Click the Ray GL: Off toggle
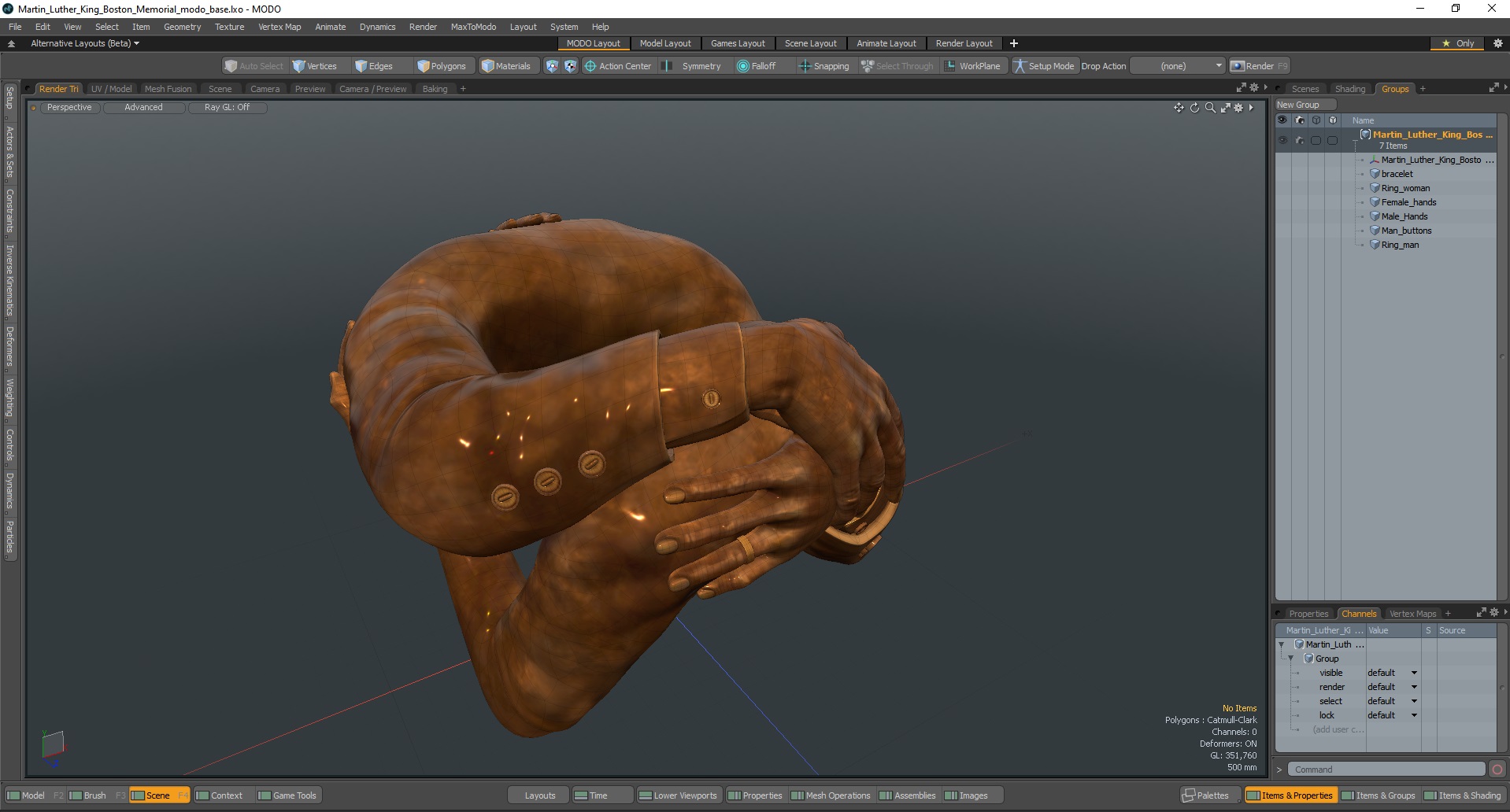The height and width of the screenshot is (812, 1510). coord(227,108)
